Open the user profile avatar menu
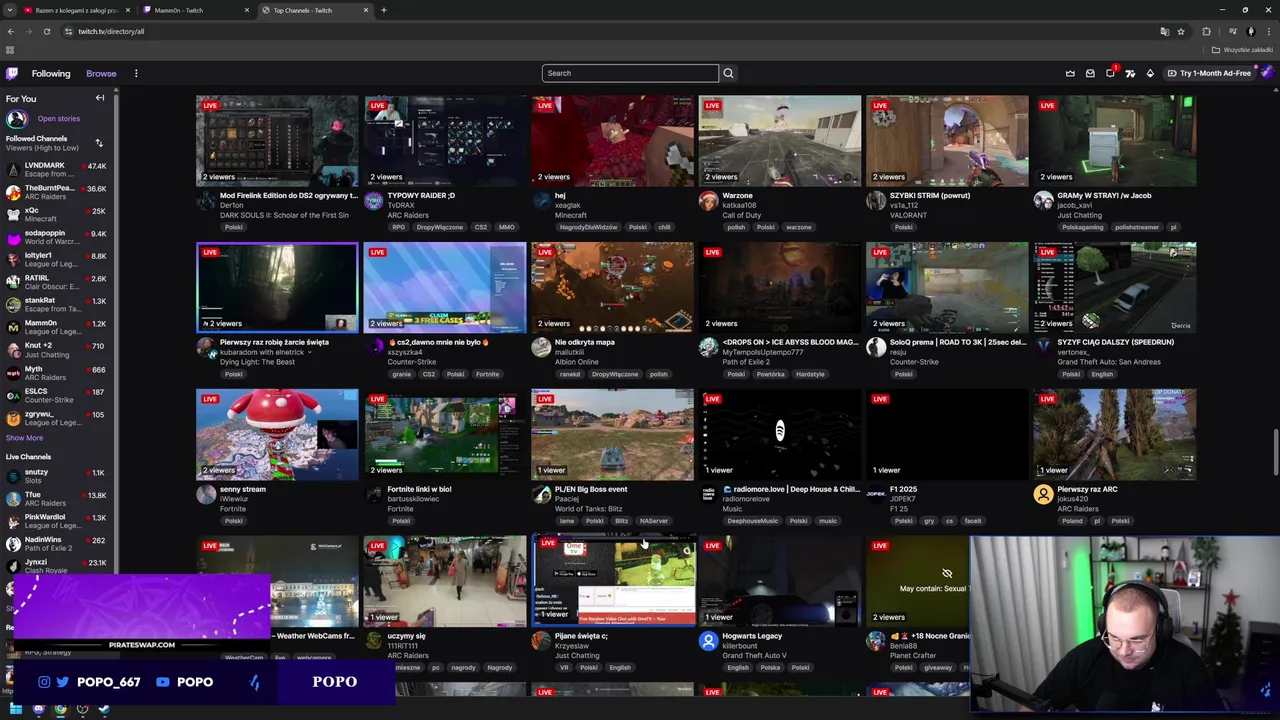This screenshot has height=720, width=1280. click(1267, 73)
